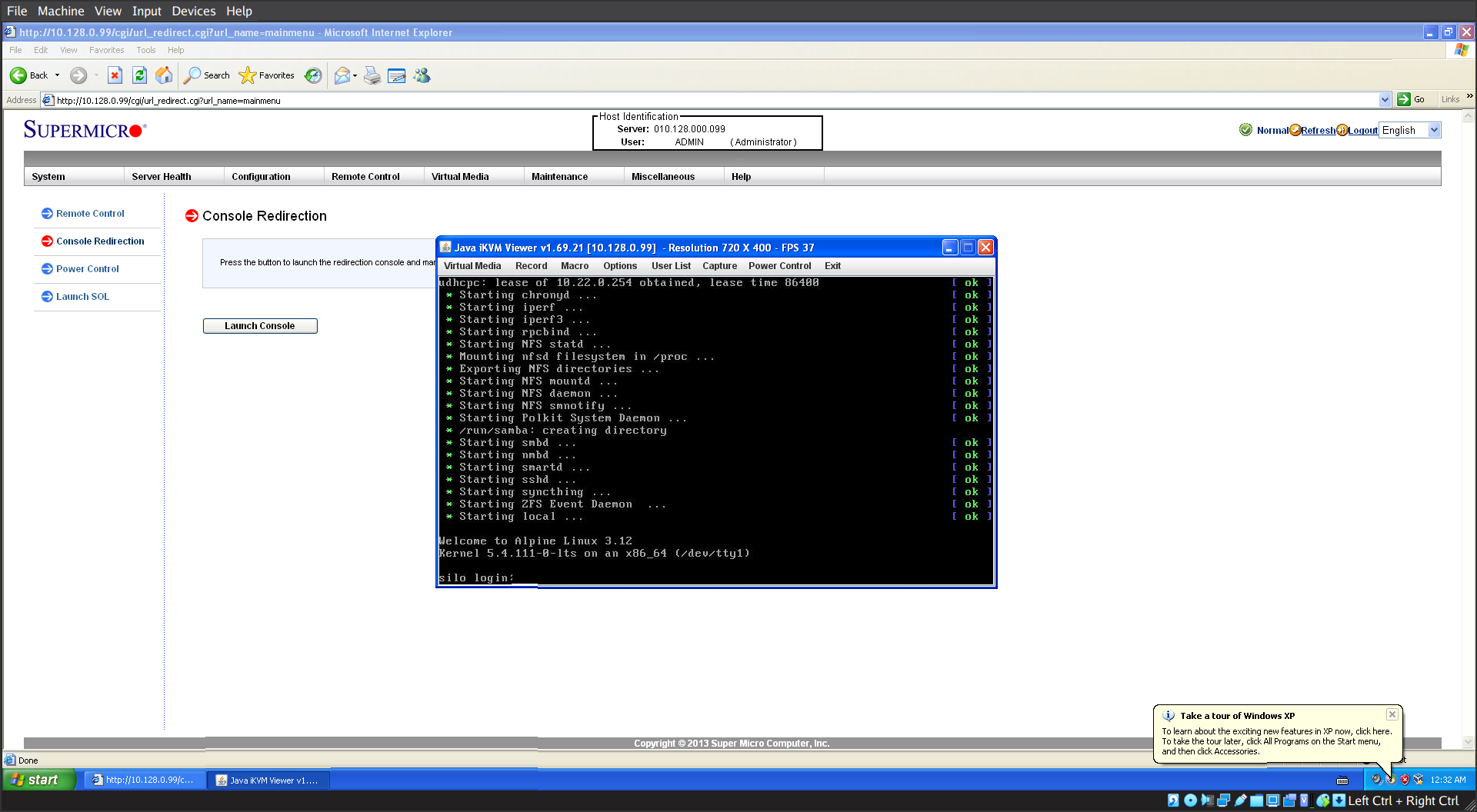Expand the Mail icon dropdown arrow
The image size is (1477, 812).
click(x=355, y=75)
